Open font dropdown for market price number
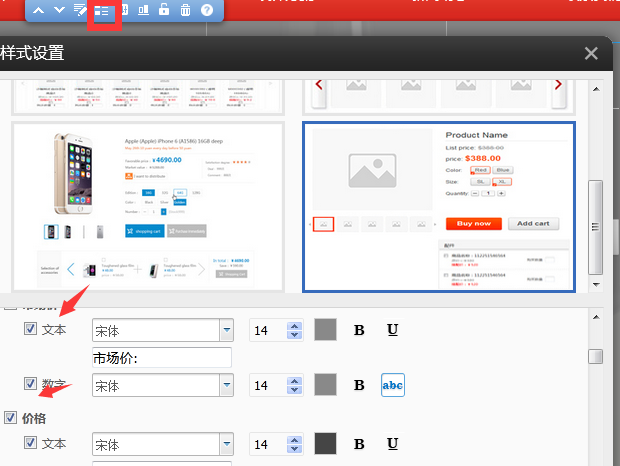Viewport: 620px width, 466px height. click(227, 385)
